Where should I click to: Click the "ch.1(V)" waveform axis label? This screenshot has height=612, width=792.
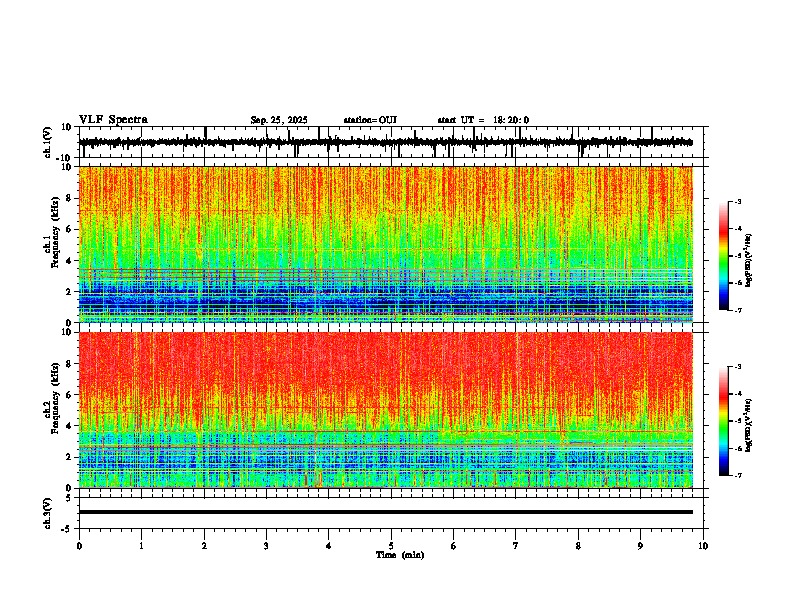click(48, 142)
